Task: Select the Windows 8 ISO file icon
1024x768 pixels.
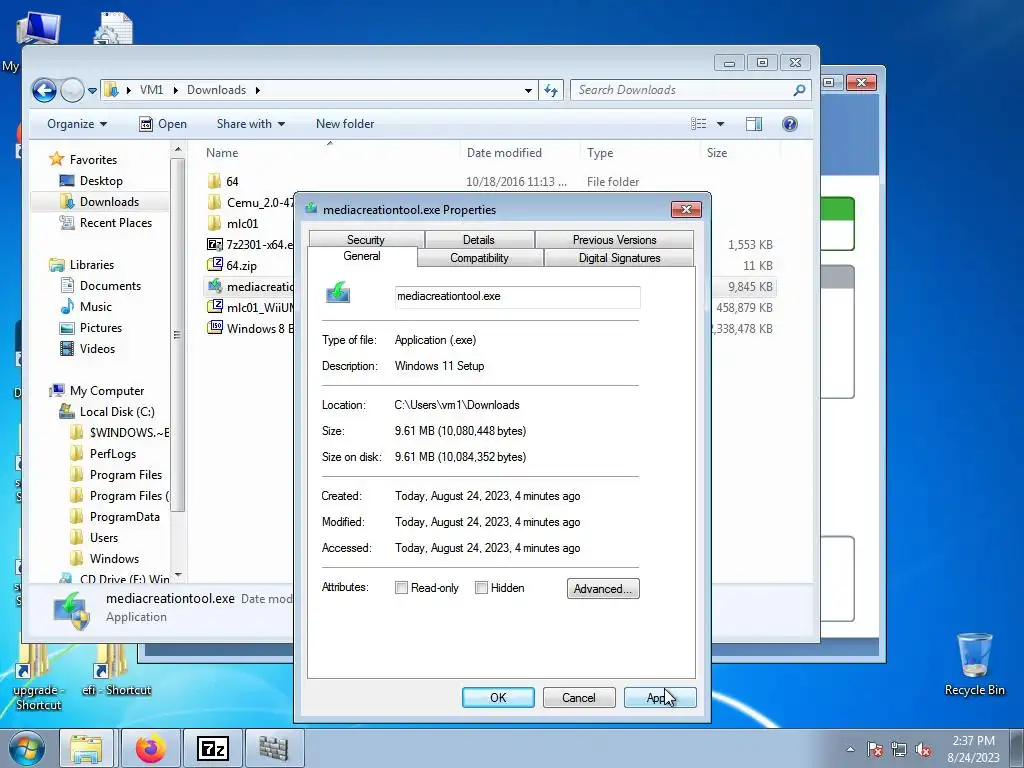Action: click(214, 328)
